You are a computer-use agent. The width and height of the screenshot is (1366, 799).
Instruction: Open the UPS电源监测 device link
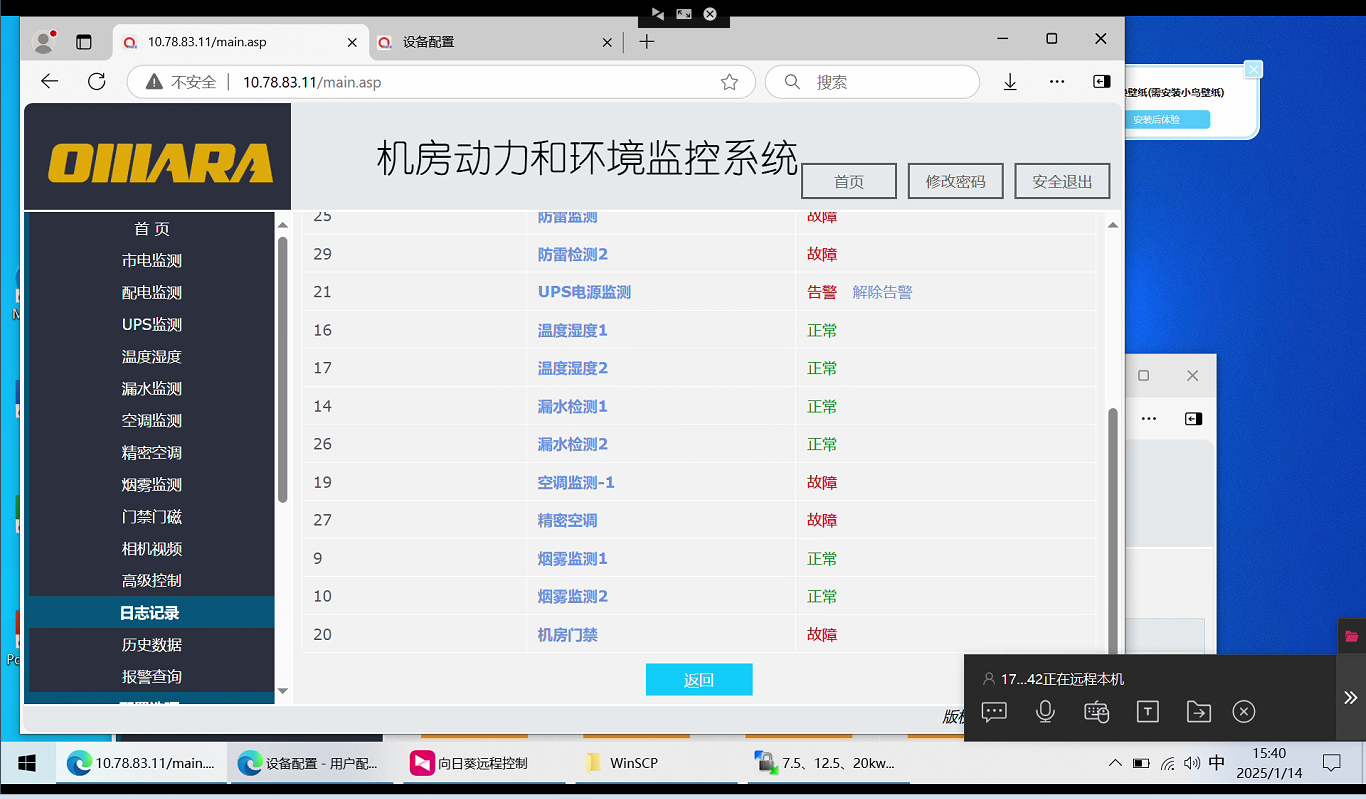point(584,292)
